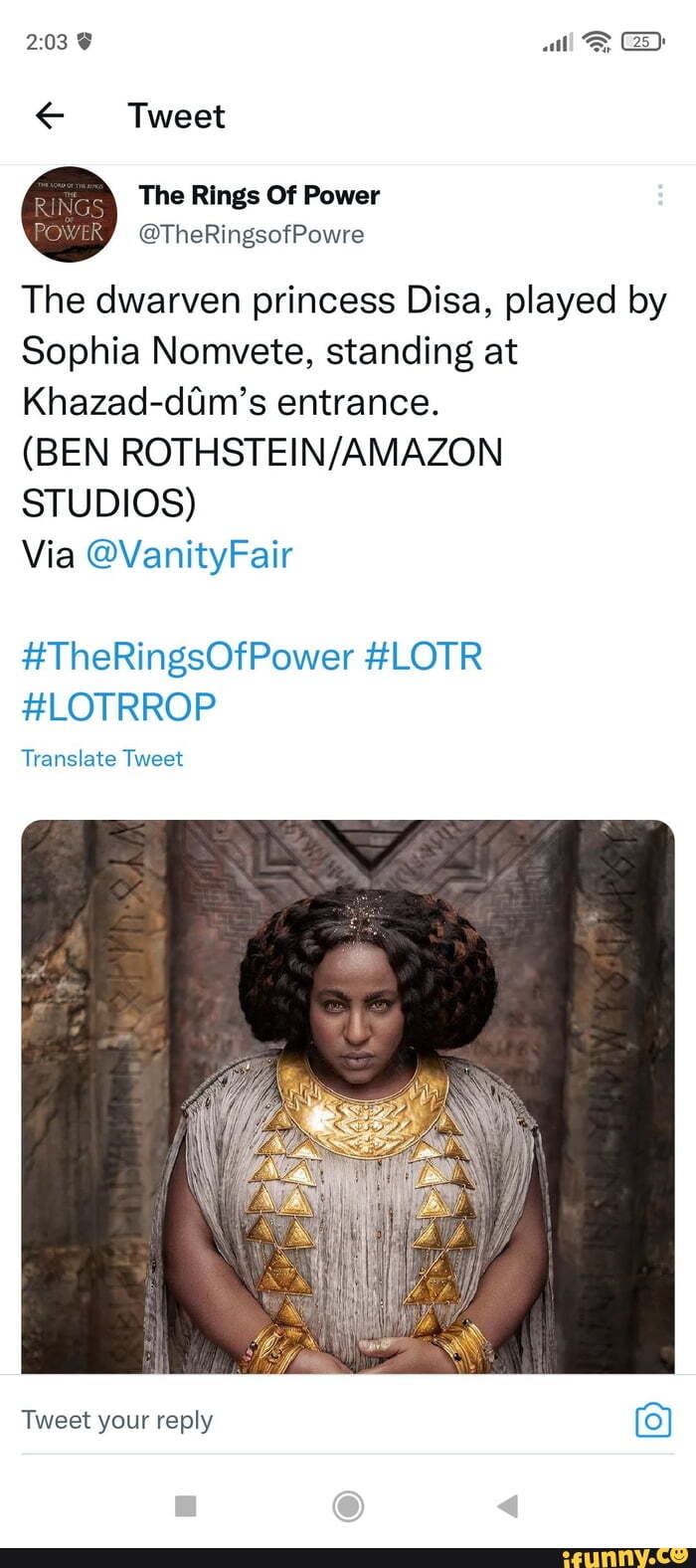The image size is (696, 1568).
Task: Tap the cellular signal strength icon
Action: coord(558,42)
